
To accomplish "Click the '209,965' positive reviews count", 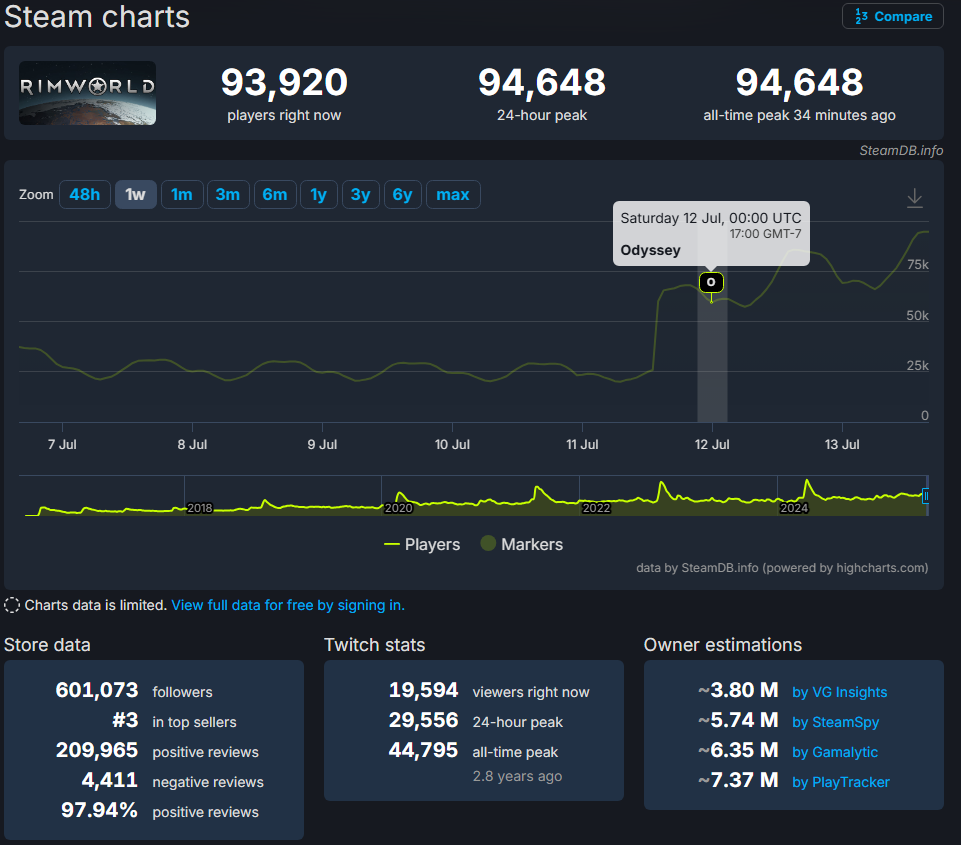I will pos(97,750).
